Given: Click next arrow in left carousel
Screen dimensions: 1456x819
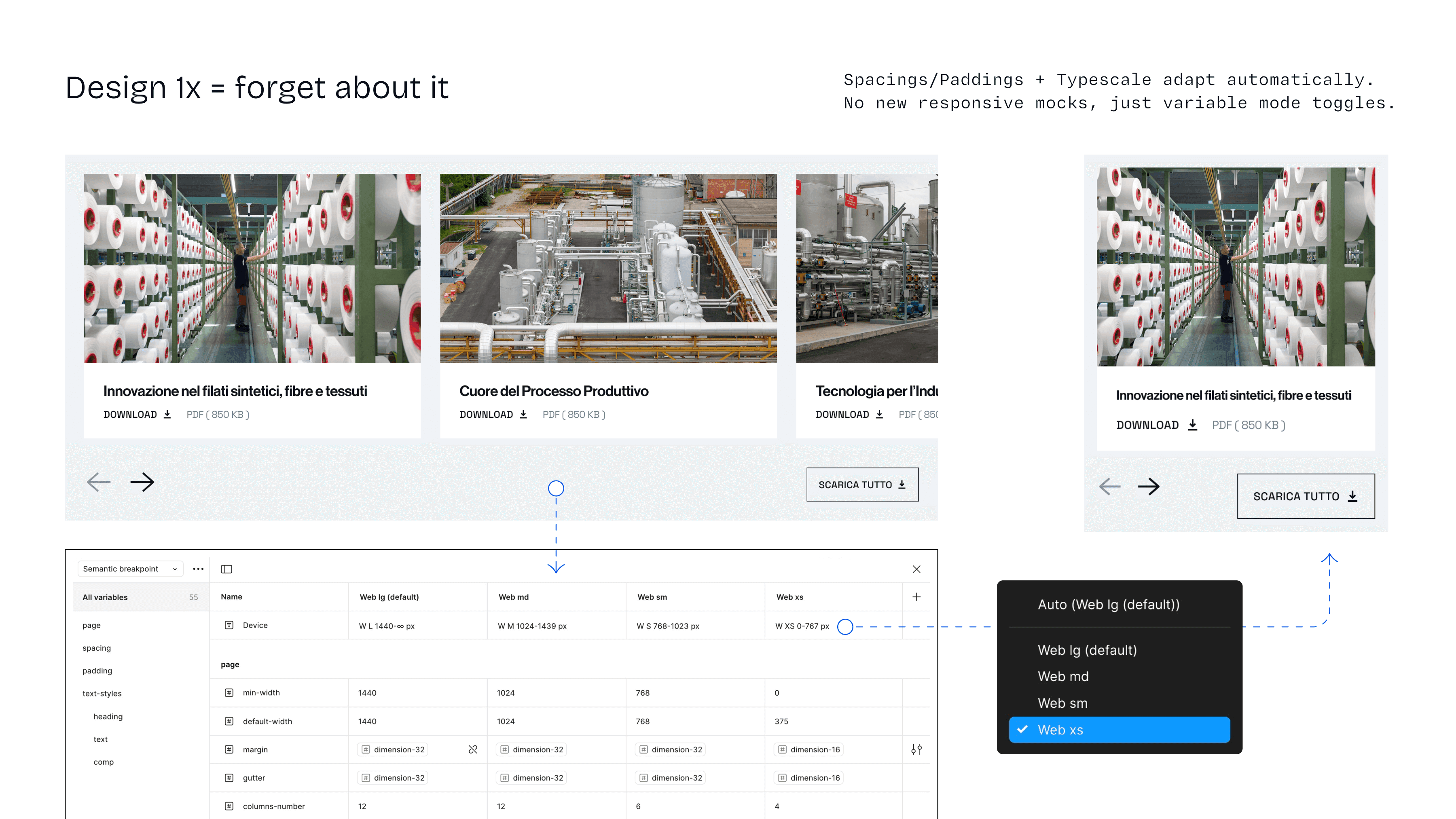Looking at the screenshot, I should (142, 482).
